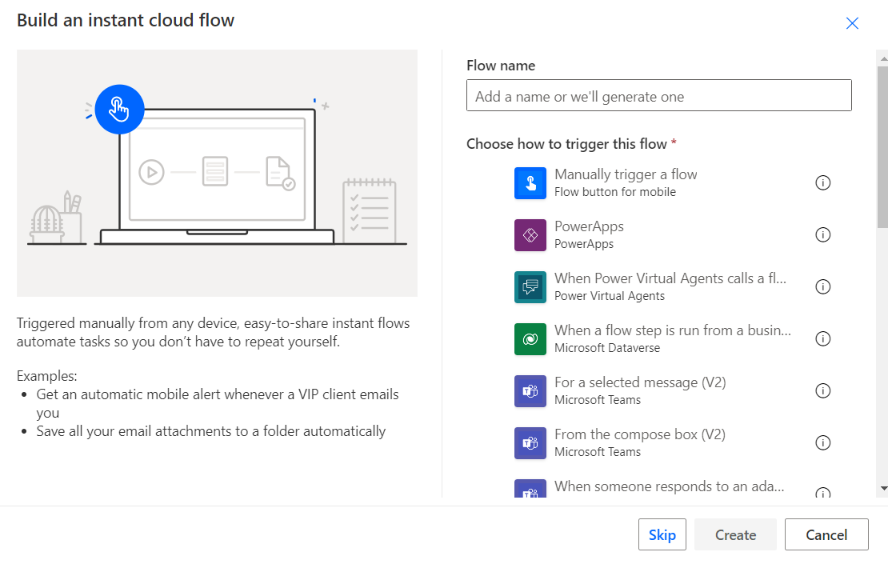The height and width of the screenshot is (562, 888).
Task: Choose For a selected message (V2) text
Action: pos(640,382)
